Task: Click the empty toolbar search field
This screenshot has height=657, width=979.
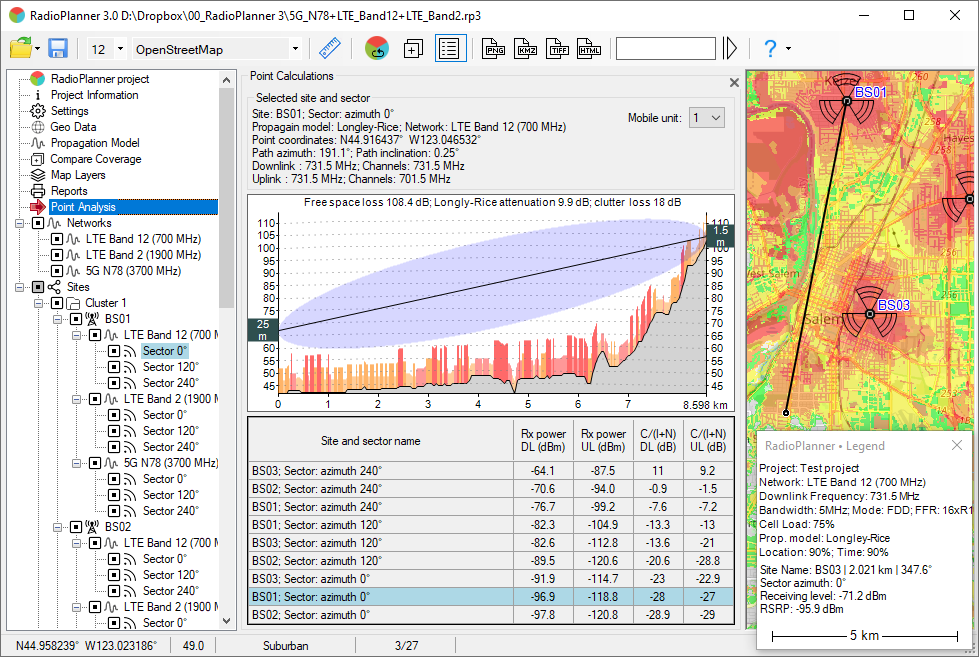Action: pyautogui.click(x=665, y=49)
